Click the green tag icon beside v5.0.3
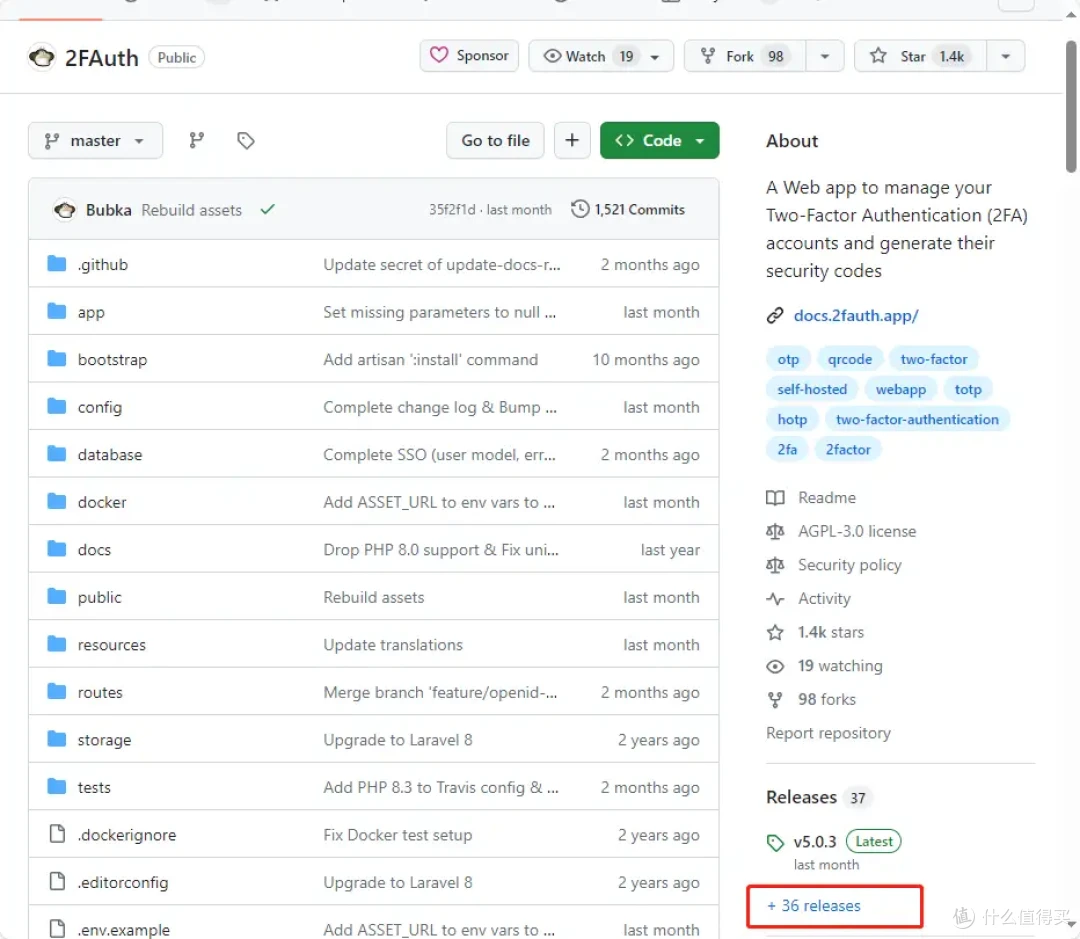Viewport: 1080px width, 939px height. point(775,842)
